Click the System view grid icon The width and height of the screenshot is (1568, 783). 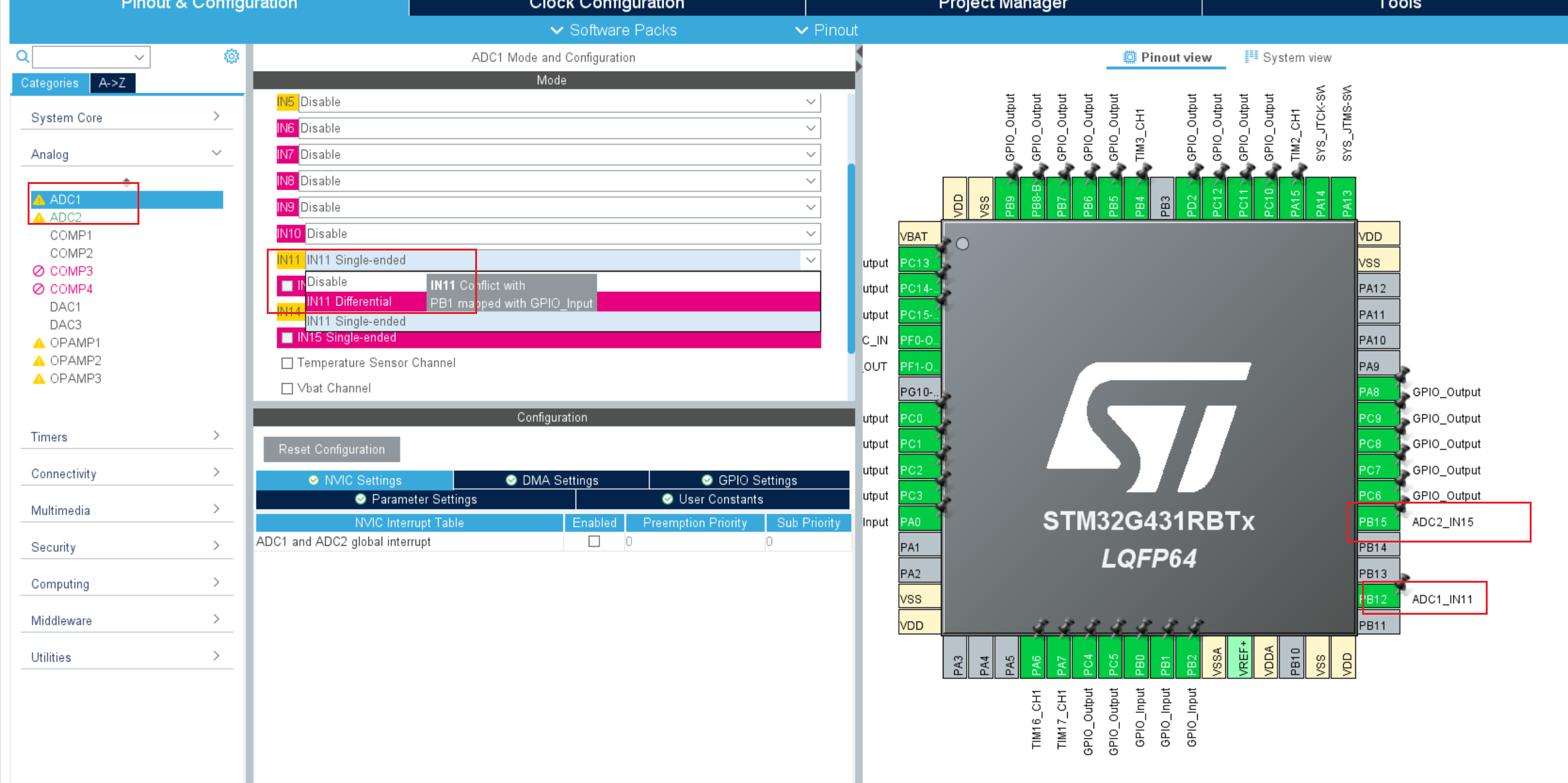click(x=1251, y=57)
